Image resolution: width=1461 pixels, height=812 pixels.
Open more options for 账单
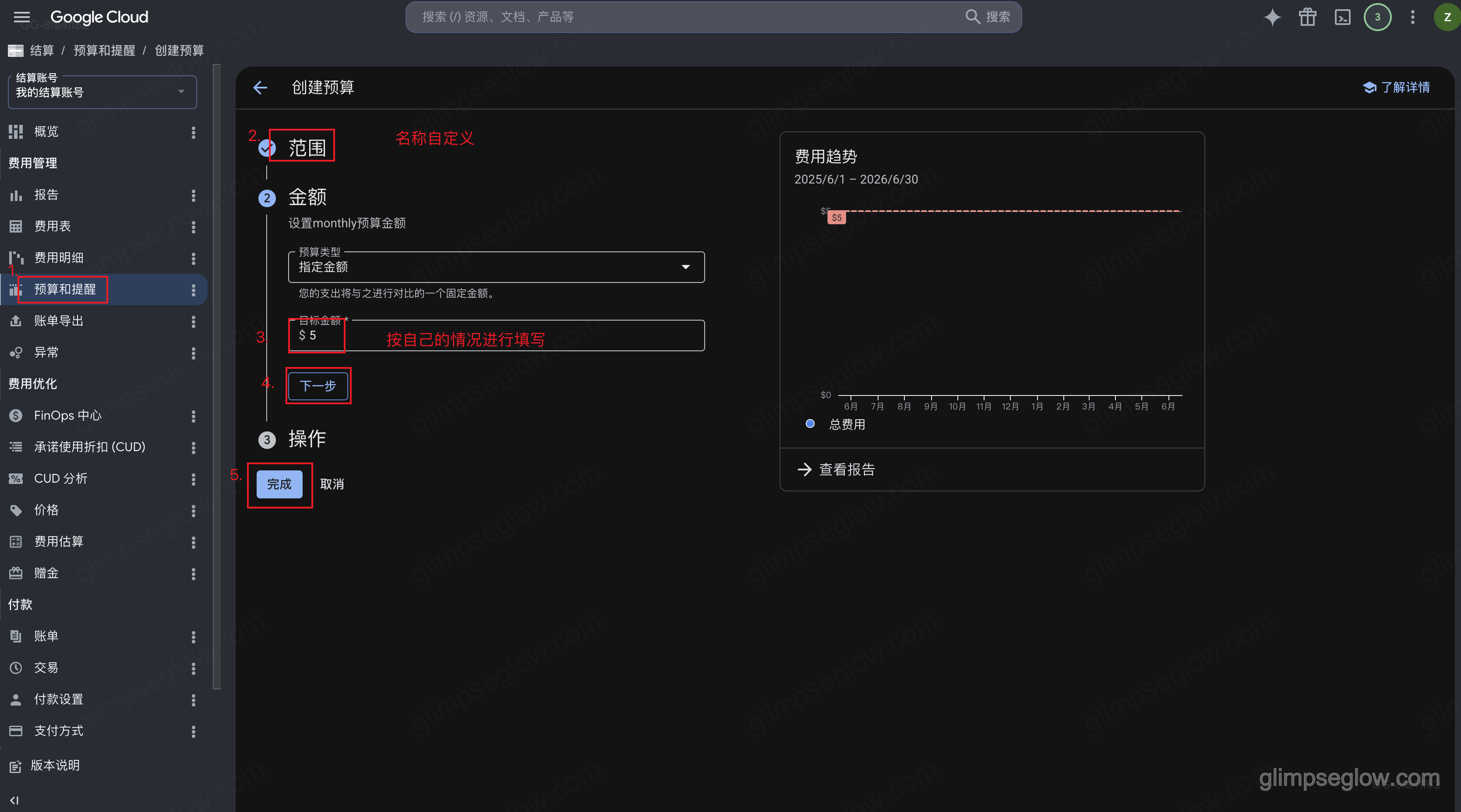click(x=194, y=637)
